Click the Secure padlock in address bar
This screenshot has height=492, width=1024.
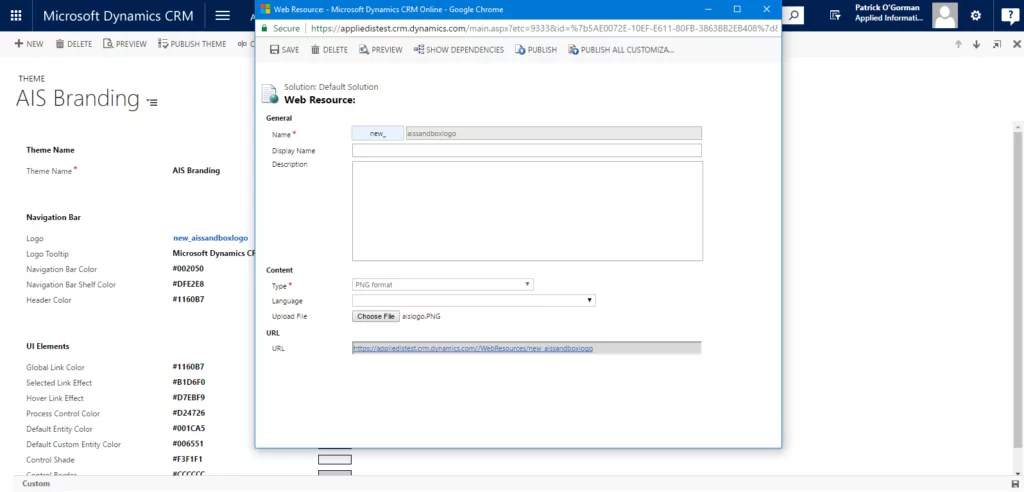pos(264,29)
